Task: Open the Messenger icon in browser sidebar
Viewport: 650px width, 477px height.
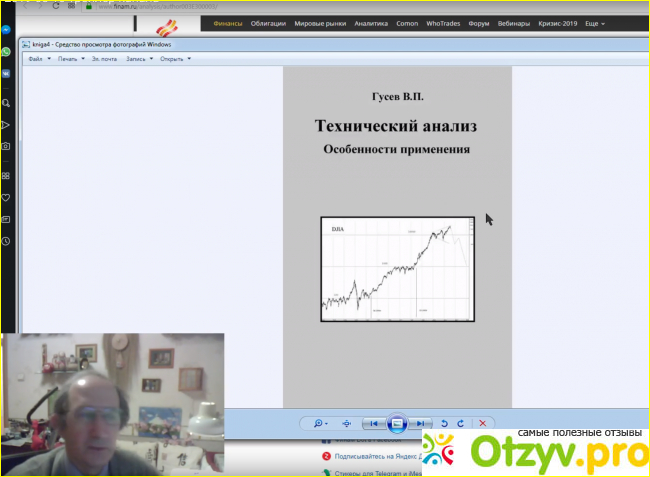Action: coord(6,30)
